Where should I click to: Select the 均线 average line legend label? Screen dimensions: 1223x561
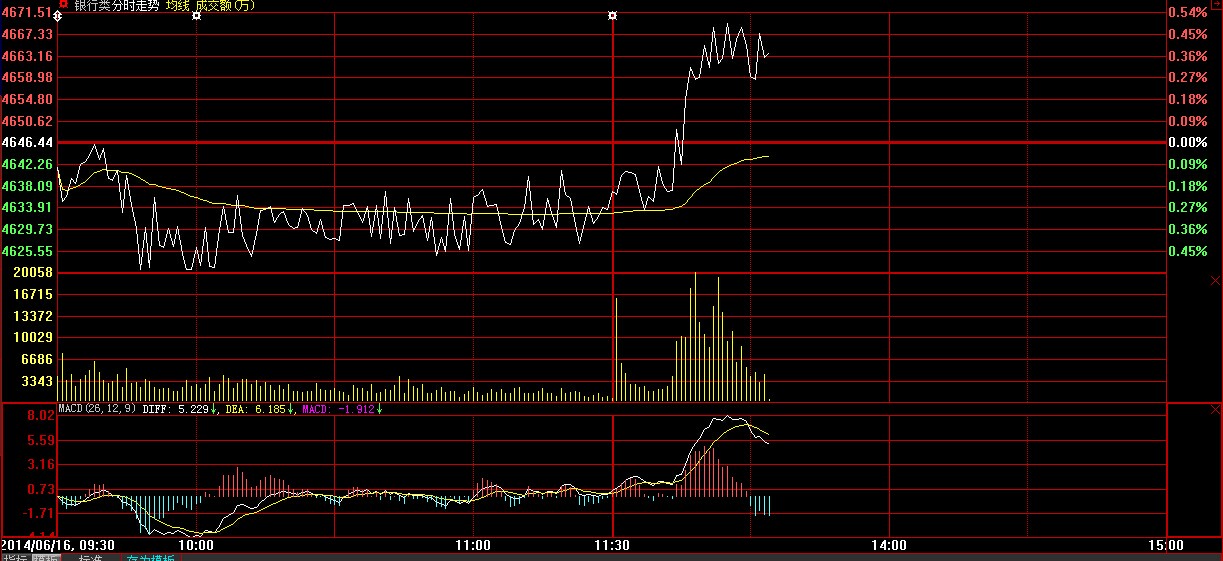(178, 5)
